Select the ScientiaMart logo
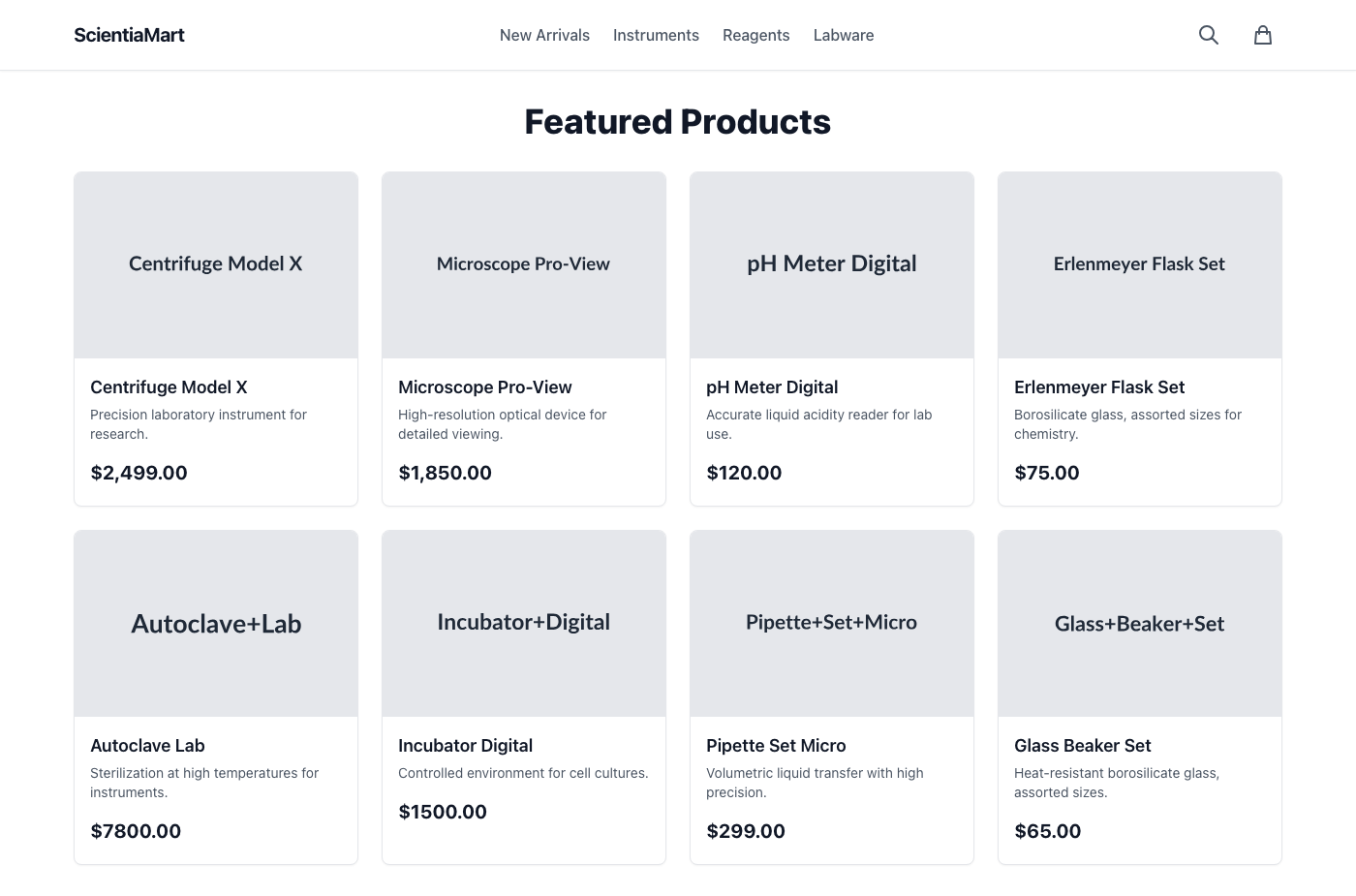 129,34
